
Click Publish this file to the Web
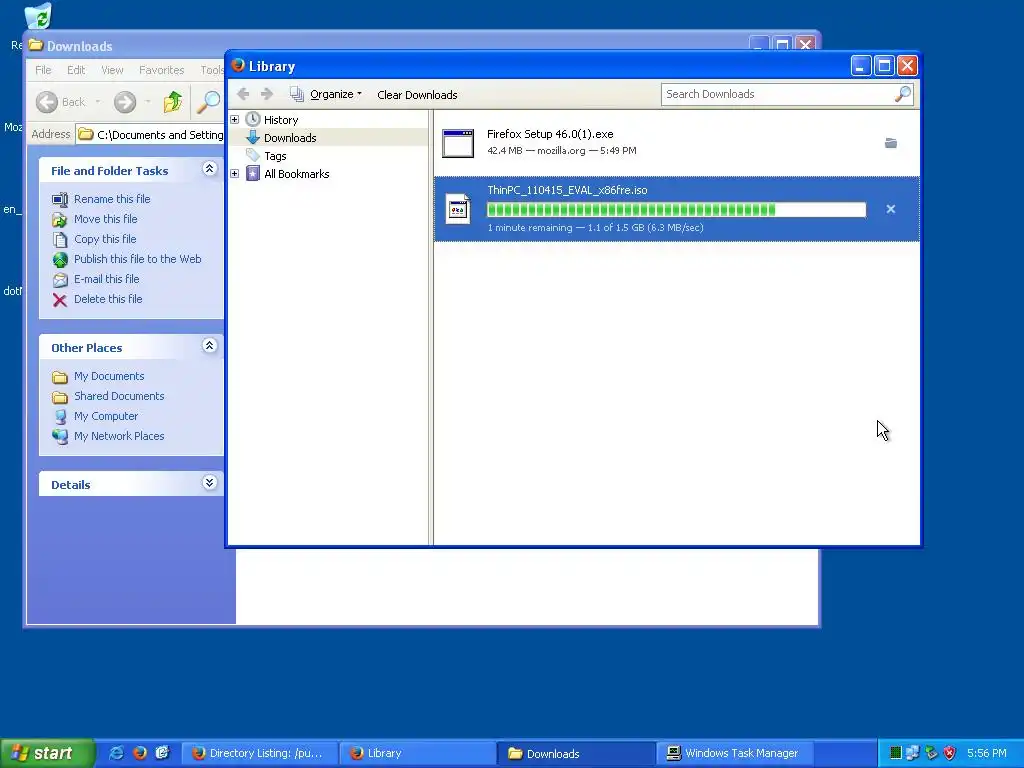(137, 259)
